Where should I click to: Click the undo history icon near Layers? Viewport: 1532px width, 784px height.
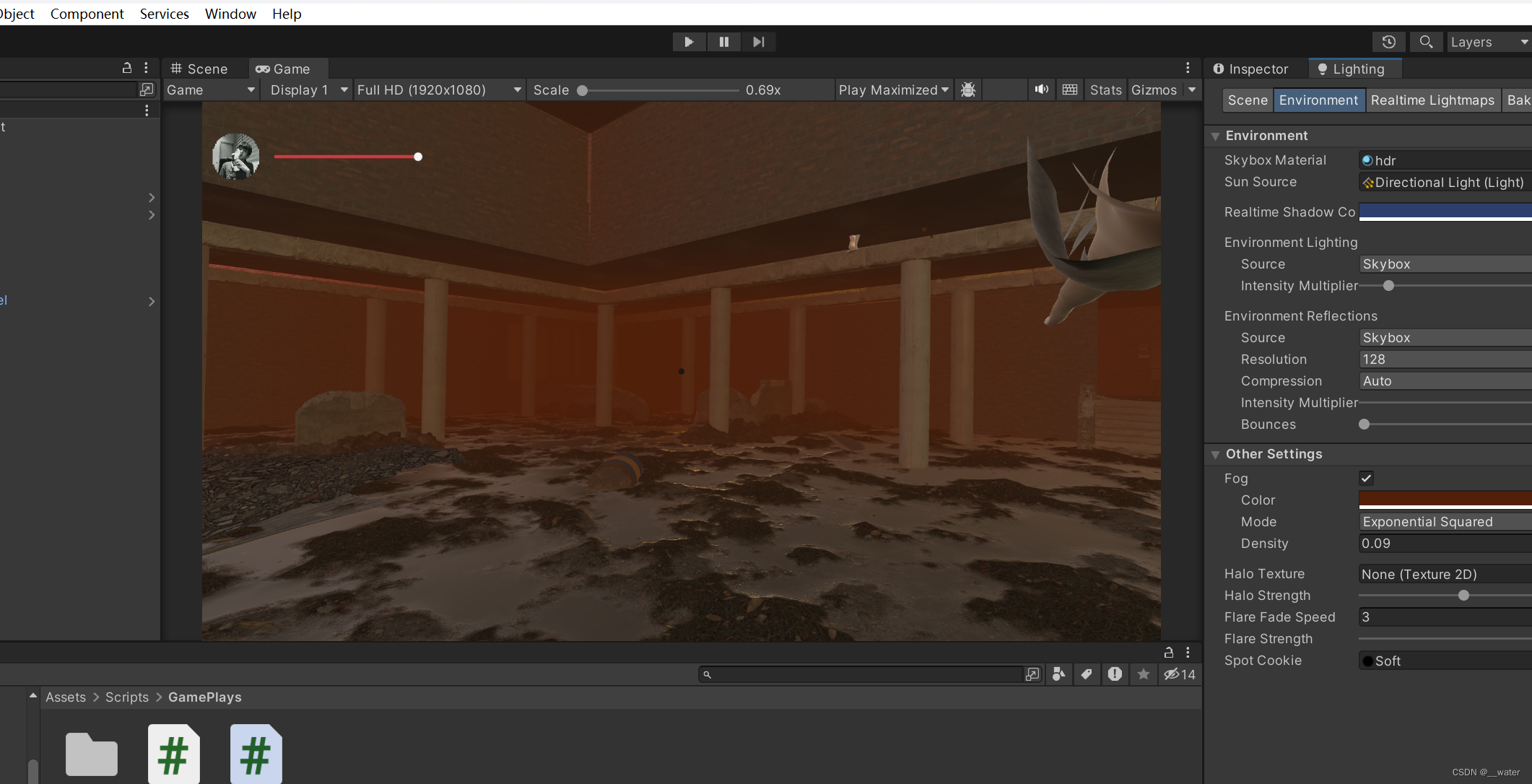[1389, 41]
